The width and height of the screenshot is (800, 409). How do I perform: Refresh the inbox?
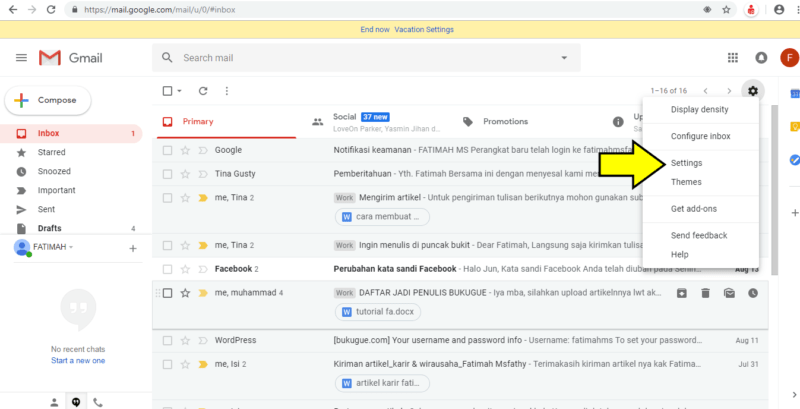(x=203, y=91)
